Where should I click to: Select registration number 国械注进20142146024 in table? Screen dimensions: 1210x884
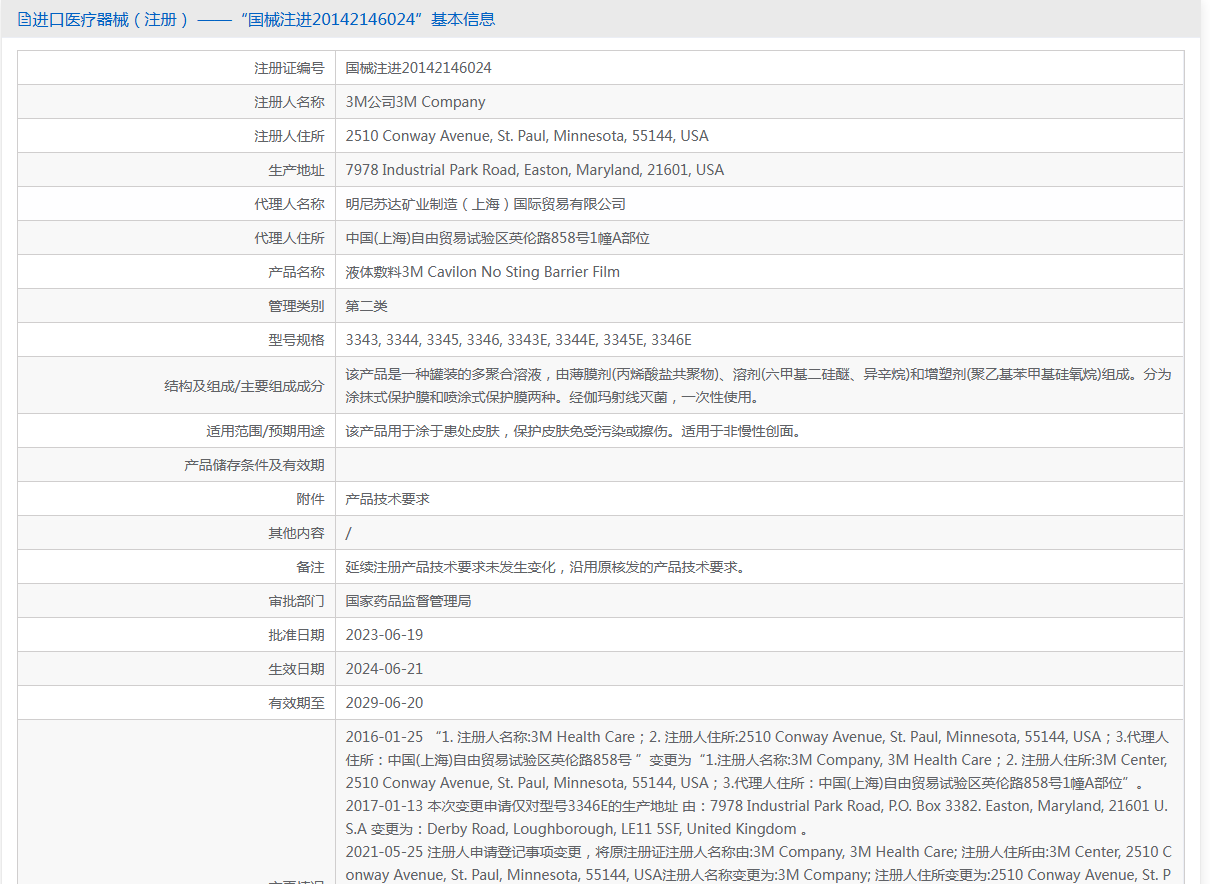[x=419, y=68]
